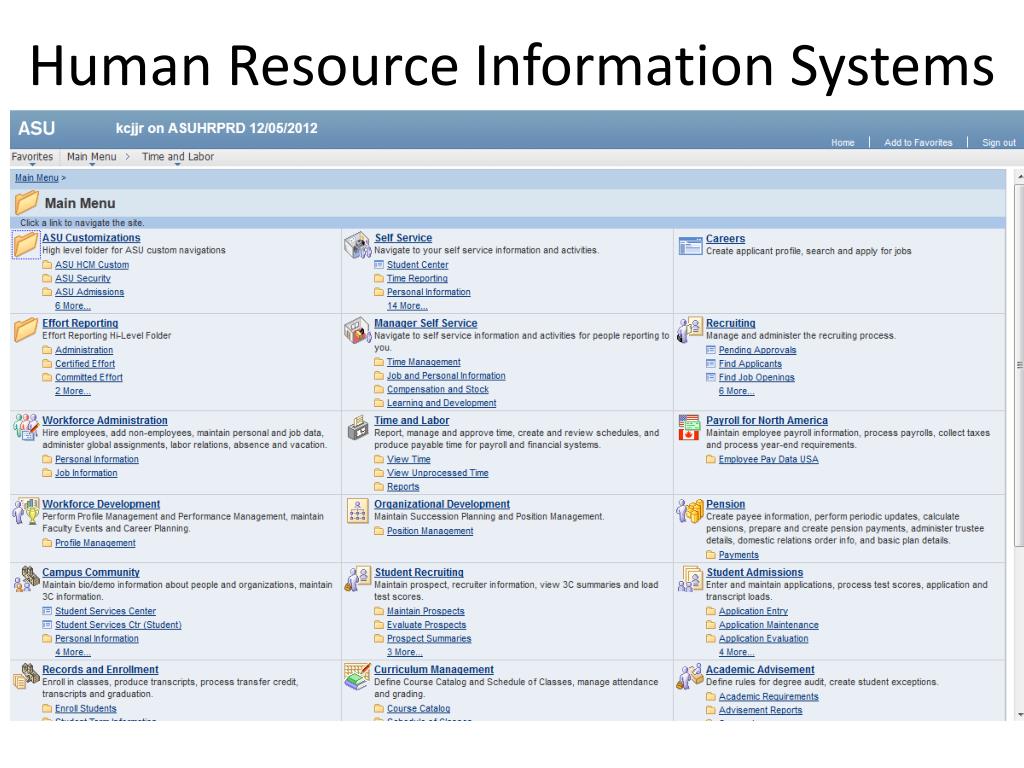Click Add to Favorites in header
Screen dimensions: 1024x768
coord(918,142)
